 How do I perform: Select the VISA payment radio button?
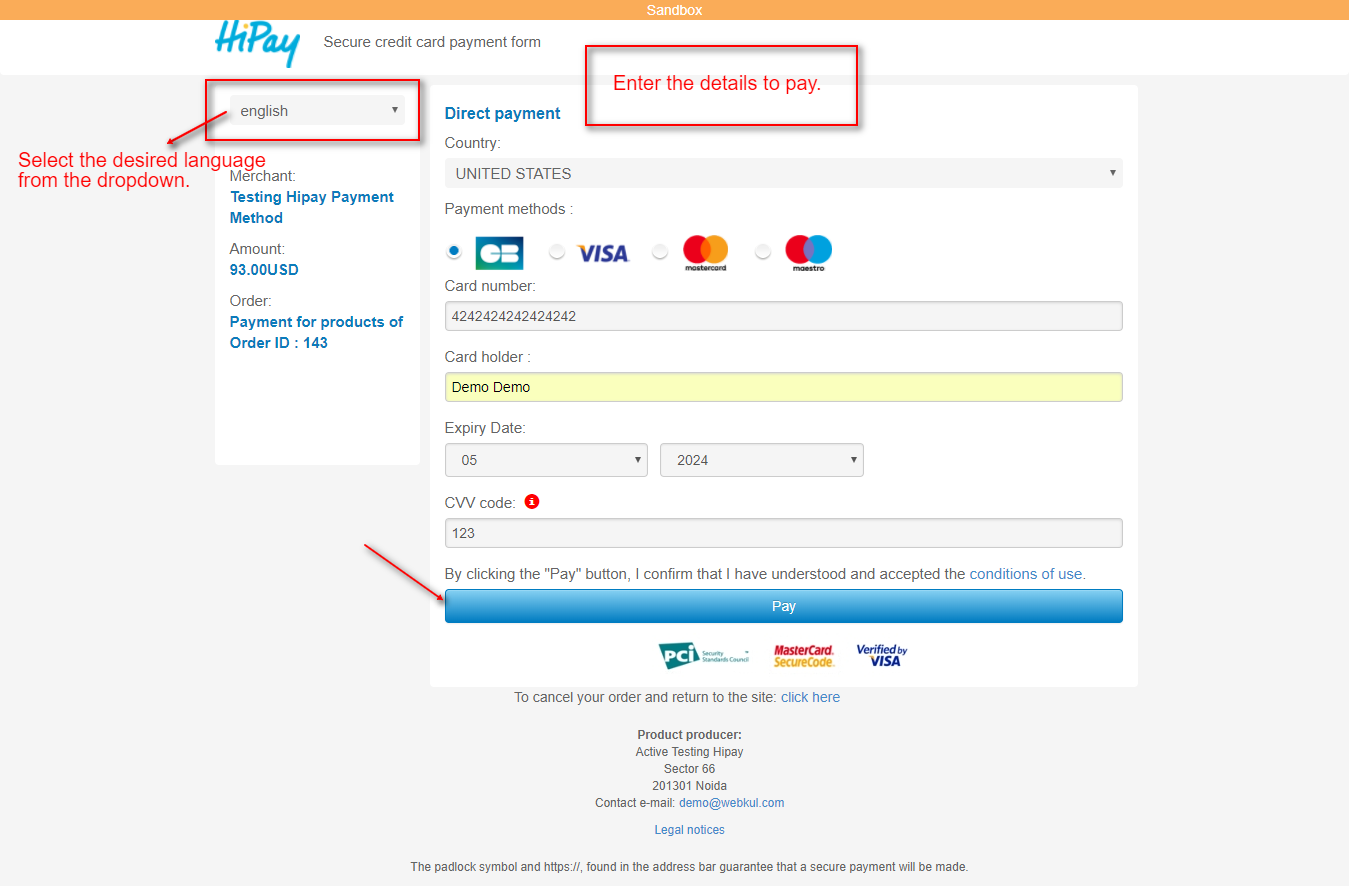coord(557,252)
